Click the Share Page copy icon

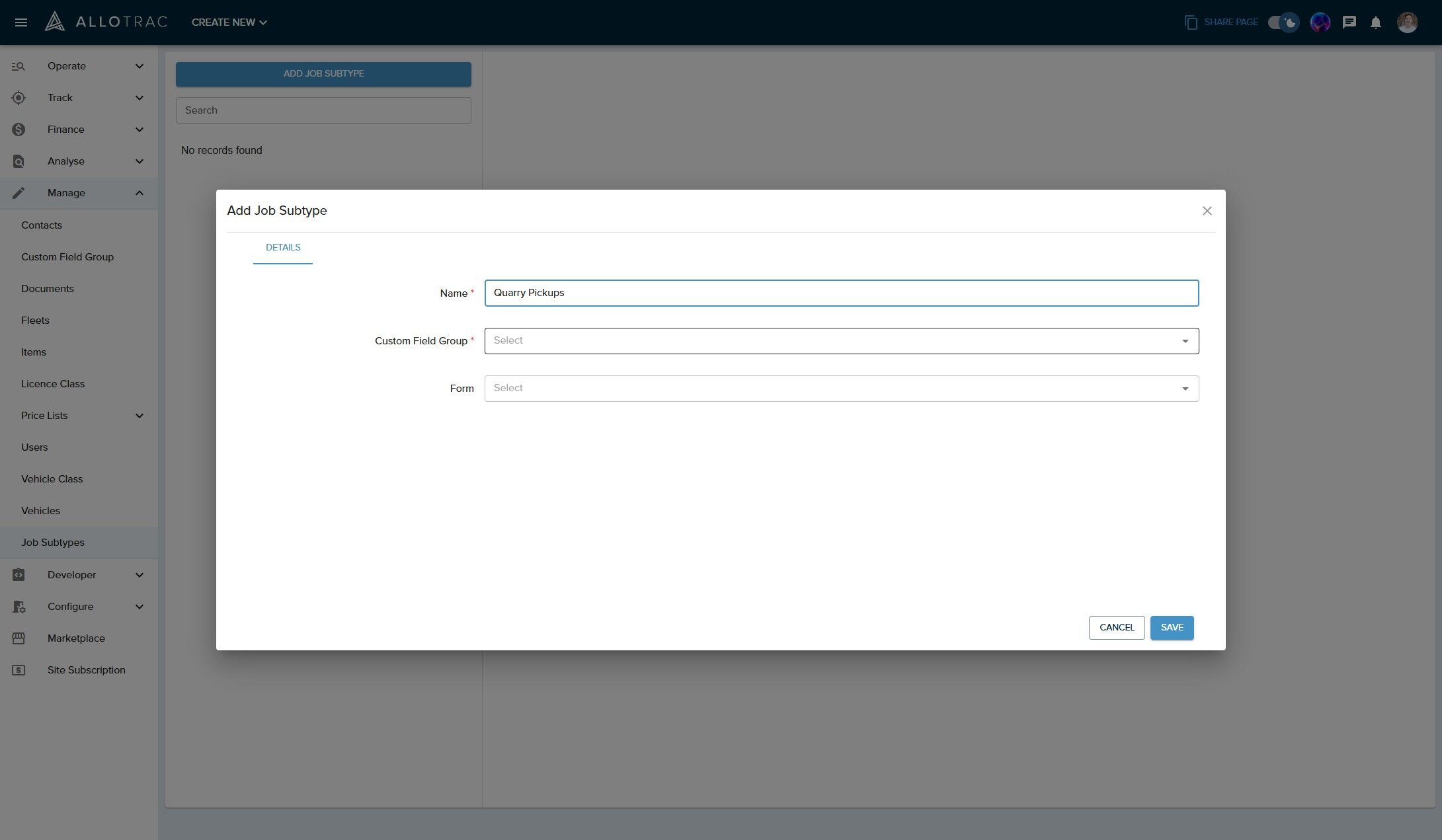click(x=1191, y=22)
